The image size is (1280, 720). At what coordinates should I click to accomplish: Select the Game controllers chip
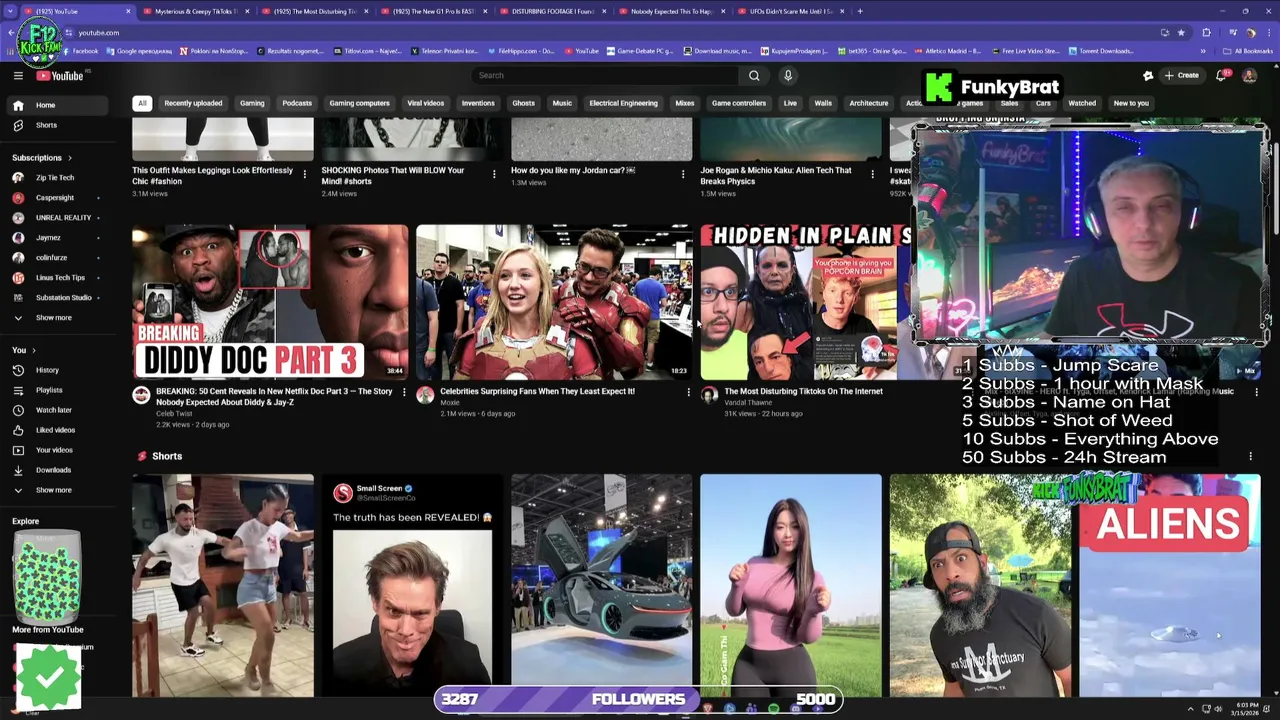pyautogui.click(x=739, y=103)
